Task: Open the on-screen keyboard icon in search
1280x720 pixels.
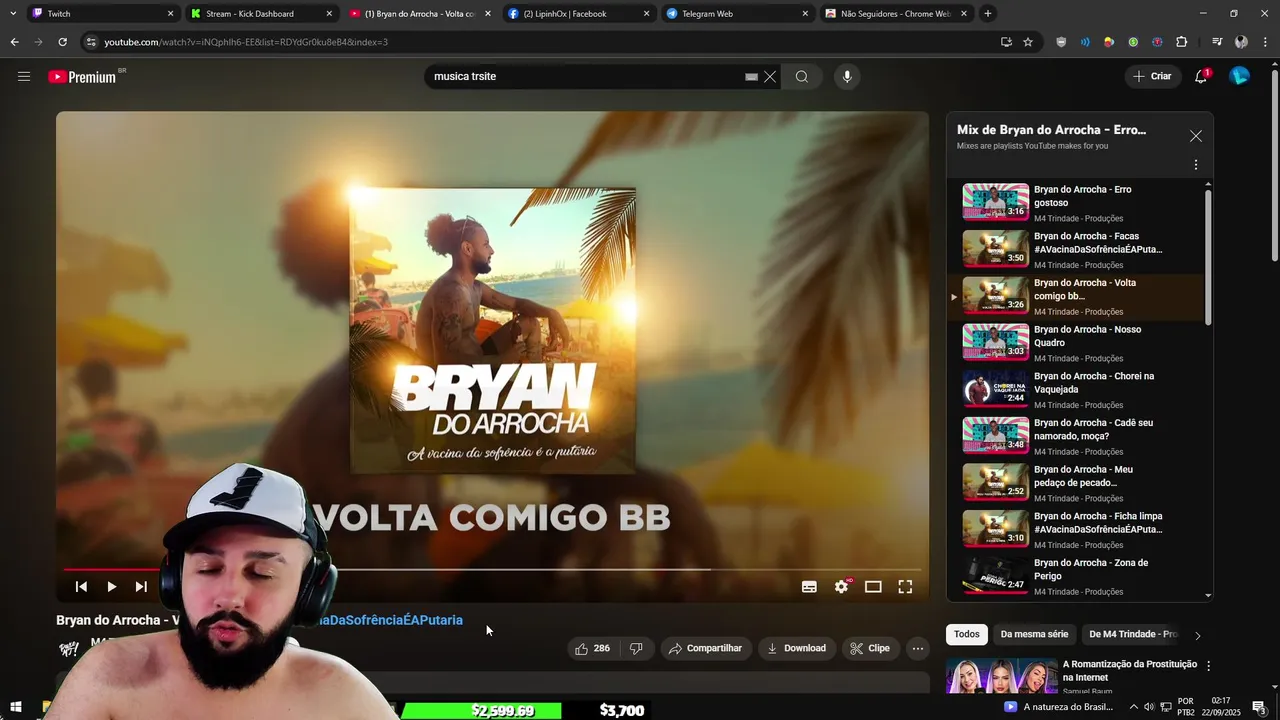Action: point(751,77)
